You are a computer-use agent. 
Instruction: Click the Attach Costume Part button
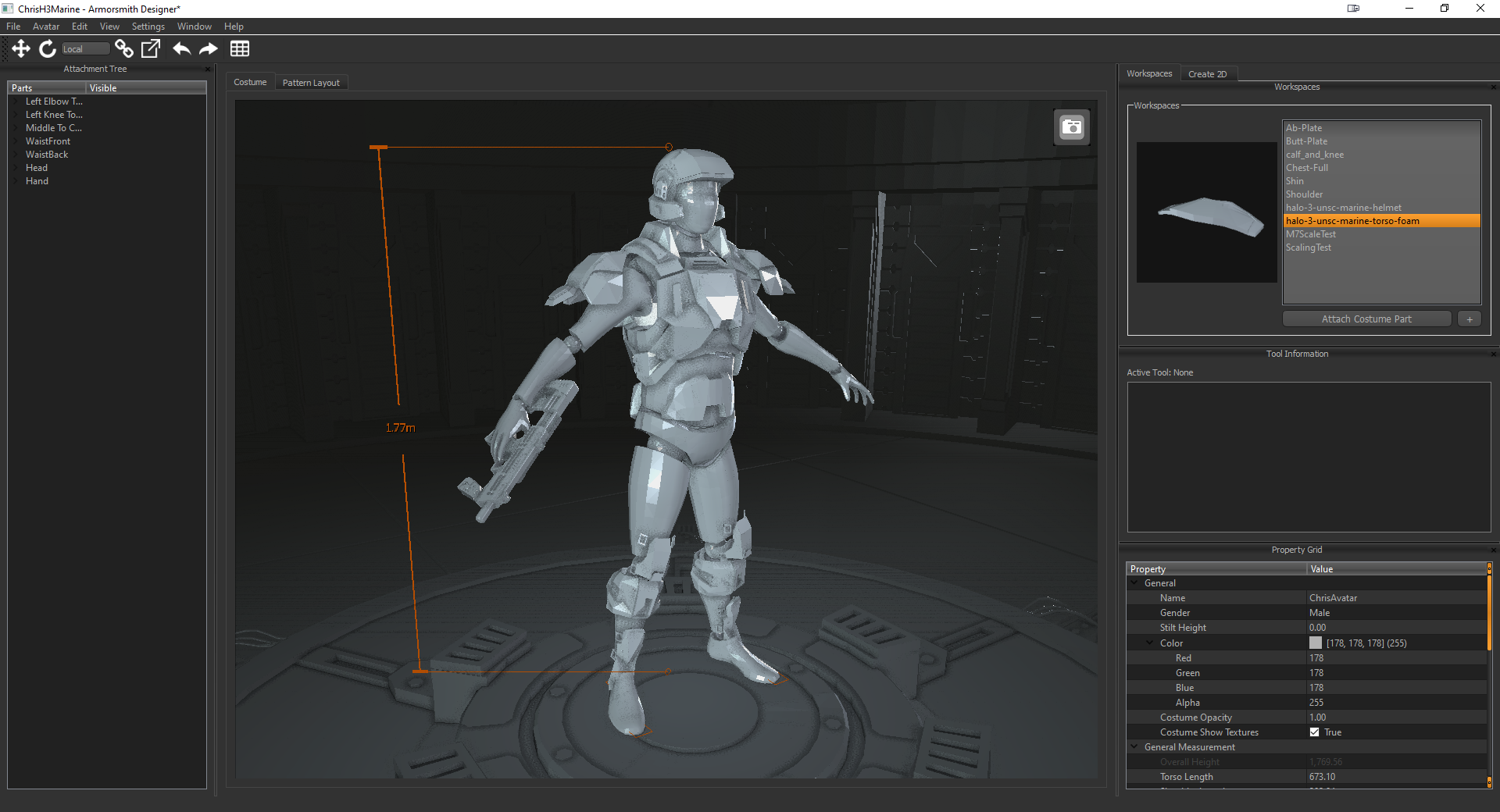[1367, 319]
